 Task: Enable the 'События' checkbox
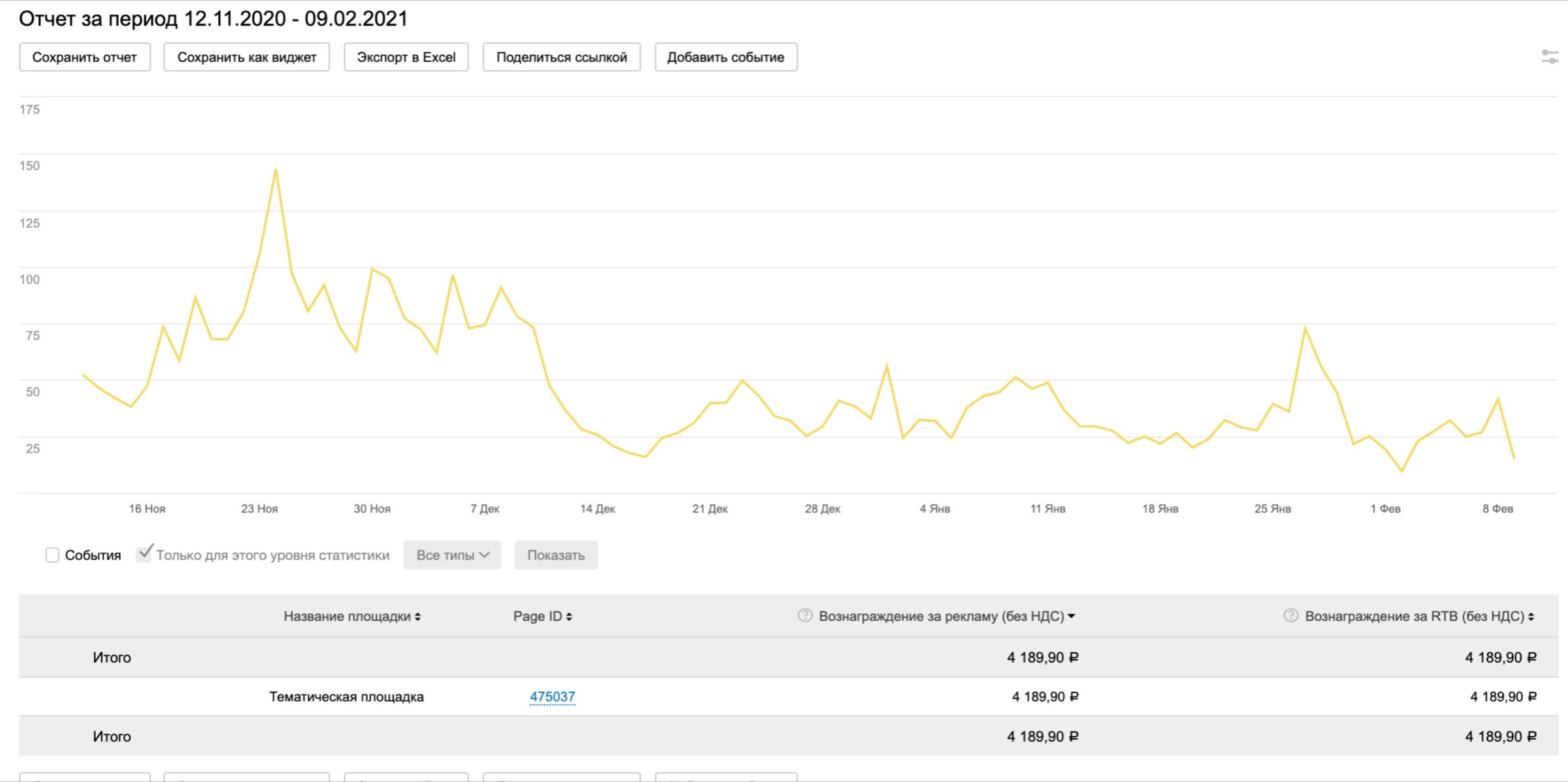(x=52, y=555)
